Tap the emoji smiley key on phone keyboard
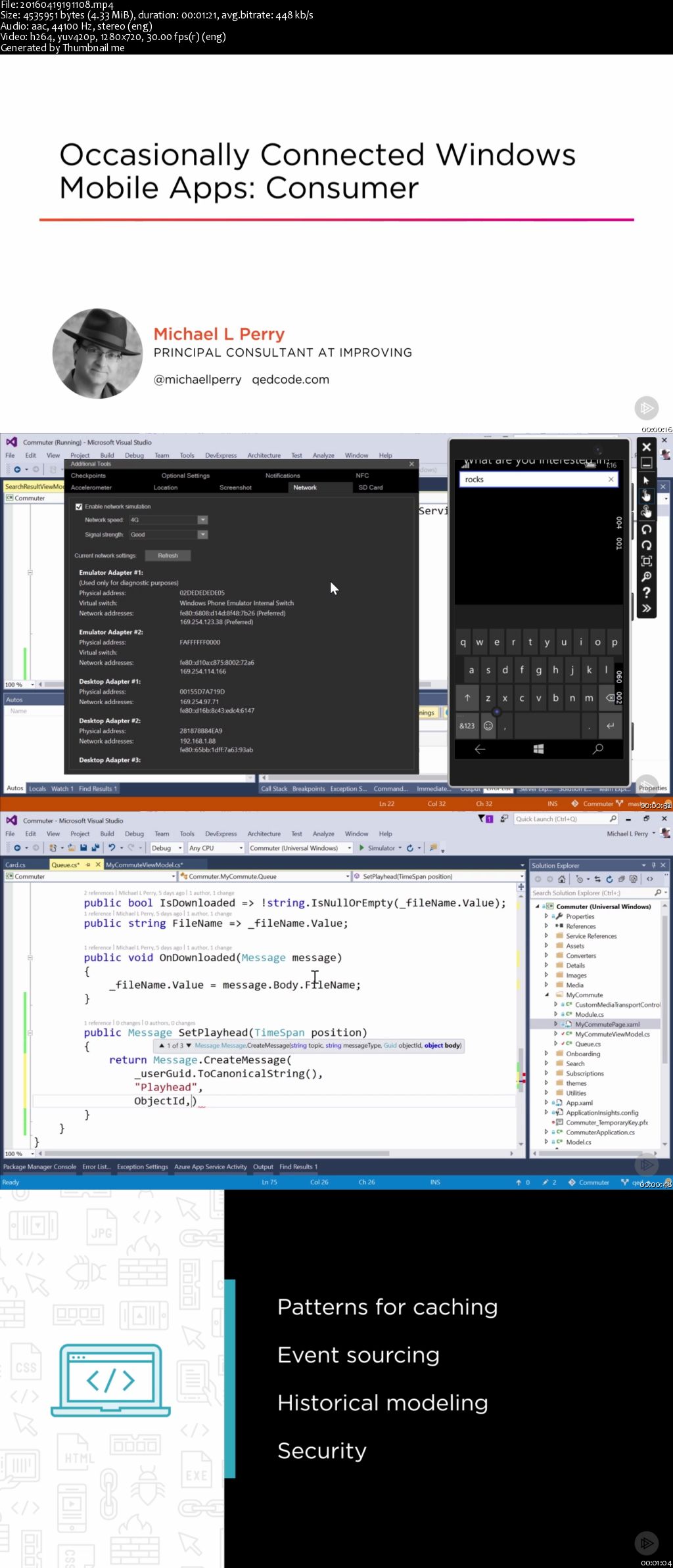The image size is (673, 1568). [488, 725]
